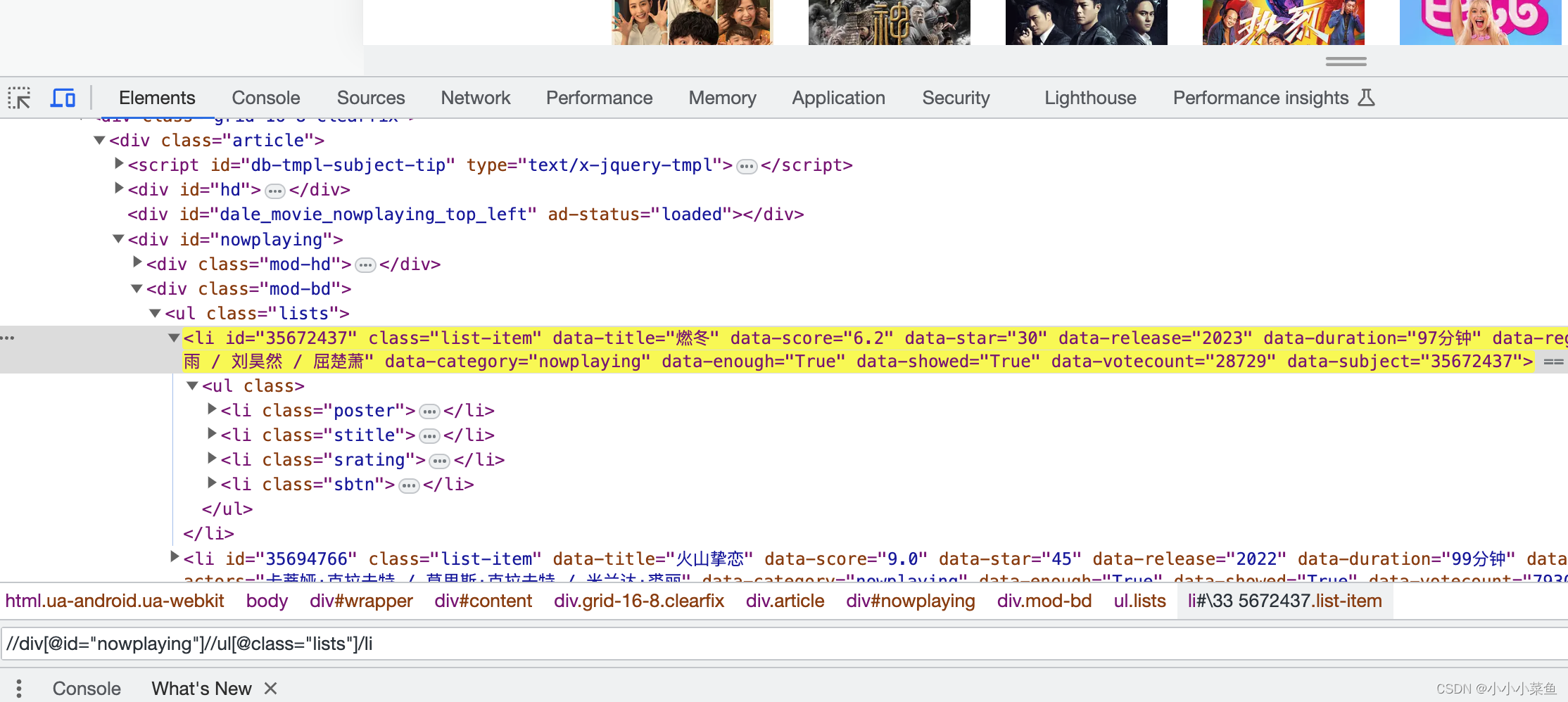Viewport: 1568px width, 702px height.
Task: Switch to the Elements tab
Action: (x=157, y=98)
